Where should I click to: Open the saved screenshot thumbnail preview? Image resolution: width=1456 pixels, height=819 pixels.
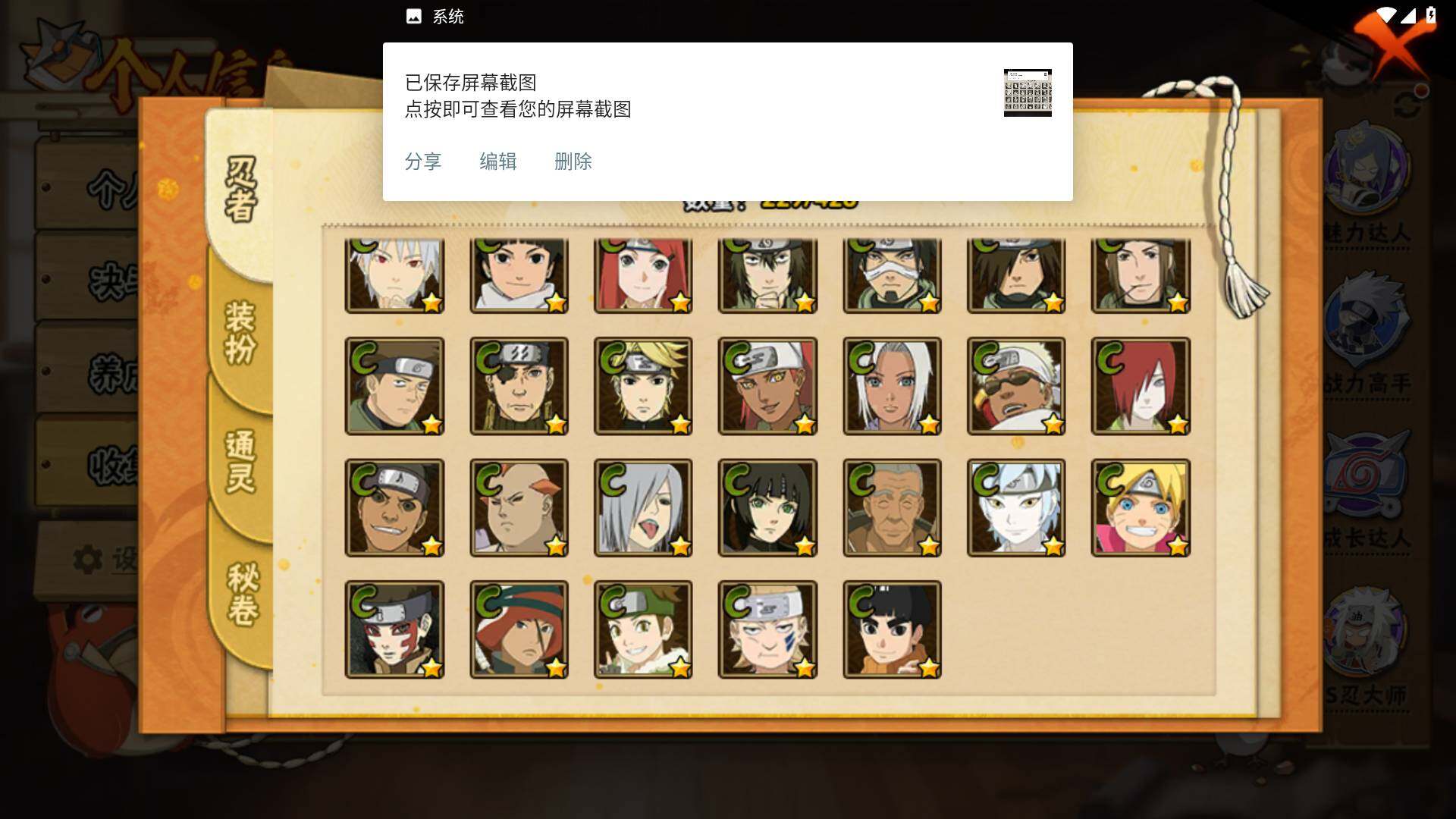click(x=1028, y=93)
